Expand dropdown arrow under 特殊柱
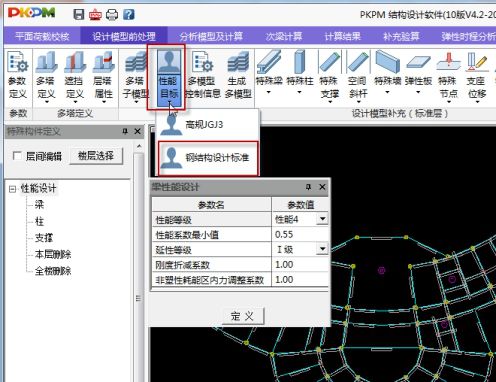Image resolution: width=496 pixels, height=382 pixels. [x=299, y=92]
